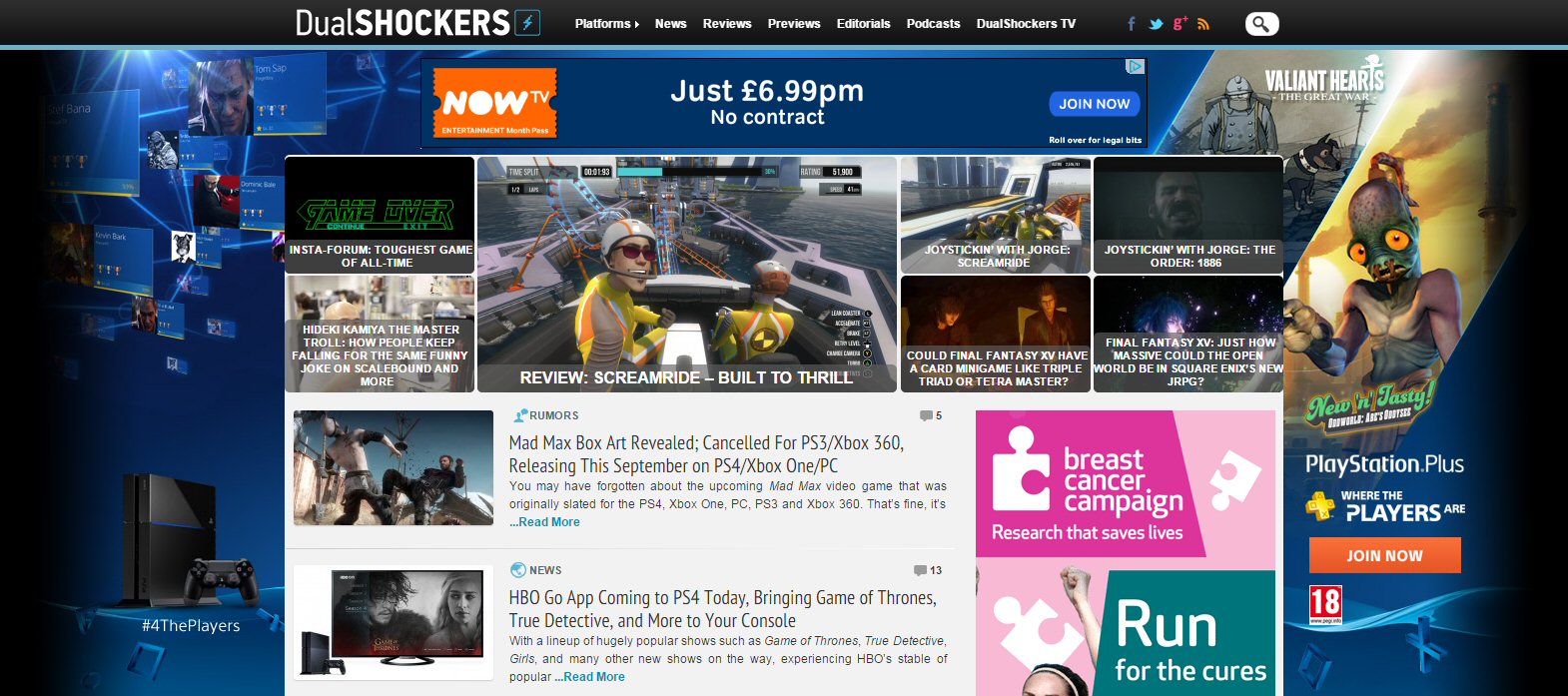This screenshot has width=1568, height=696.
Task: Open HBO Go App Coming to PS4 headline
Action: tap(723, 609)
